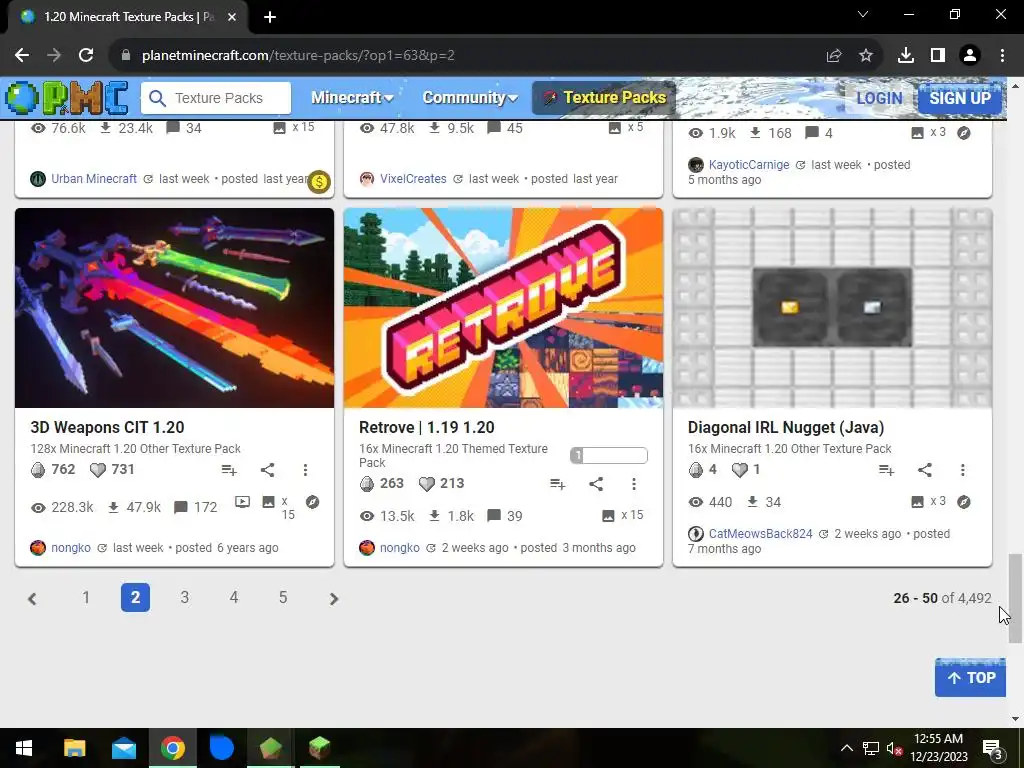
Task: Open author CatMeowsBack824 profile
Action: point(761,534)
